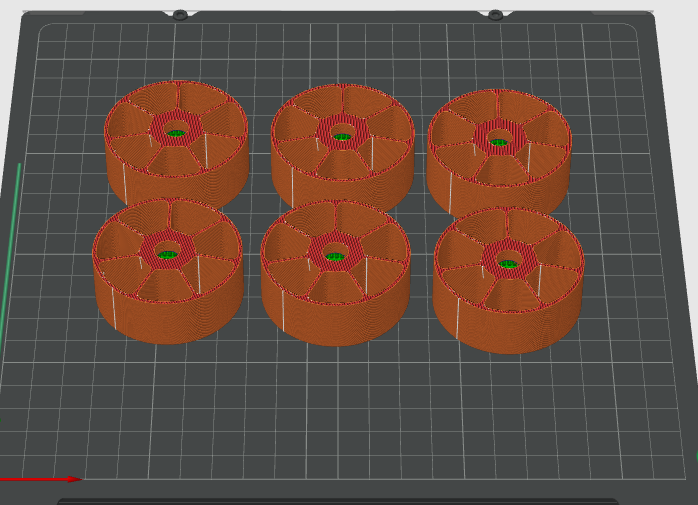Viewport: 698px width, 505px height.
Task: Click the green Y-axis line
Action: click(x=11, y=250)
